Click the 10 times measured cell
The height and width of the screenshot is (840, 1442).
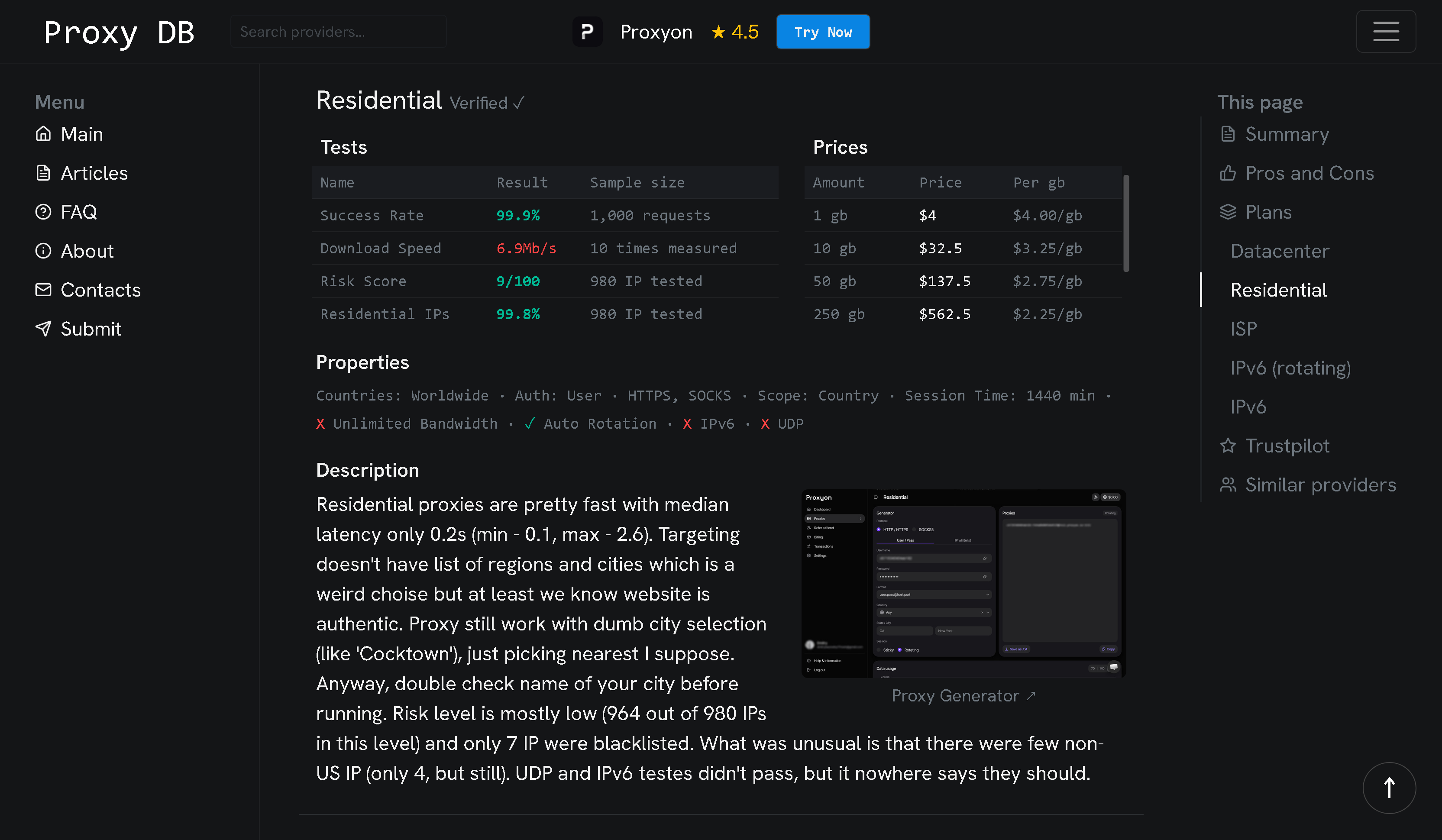pos(663,249)
